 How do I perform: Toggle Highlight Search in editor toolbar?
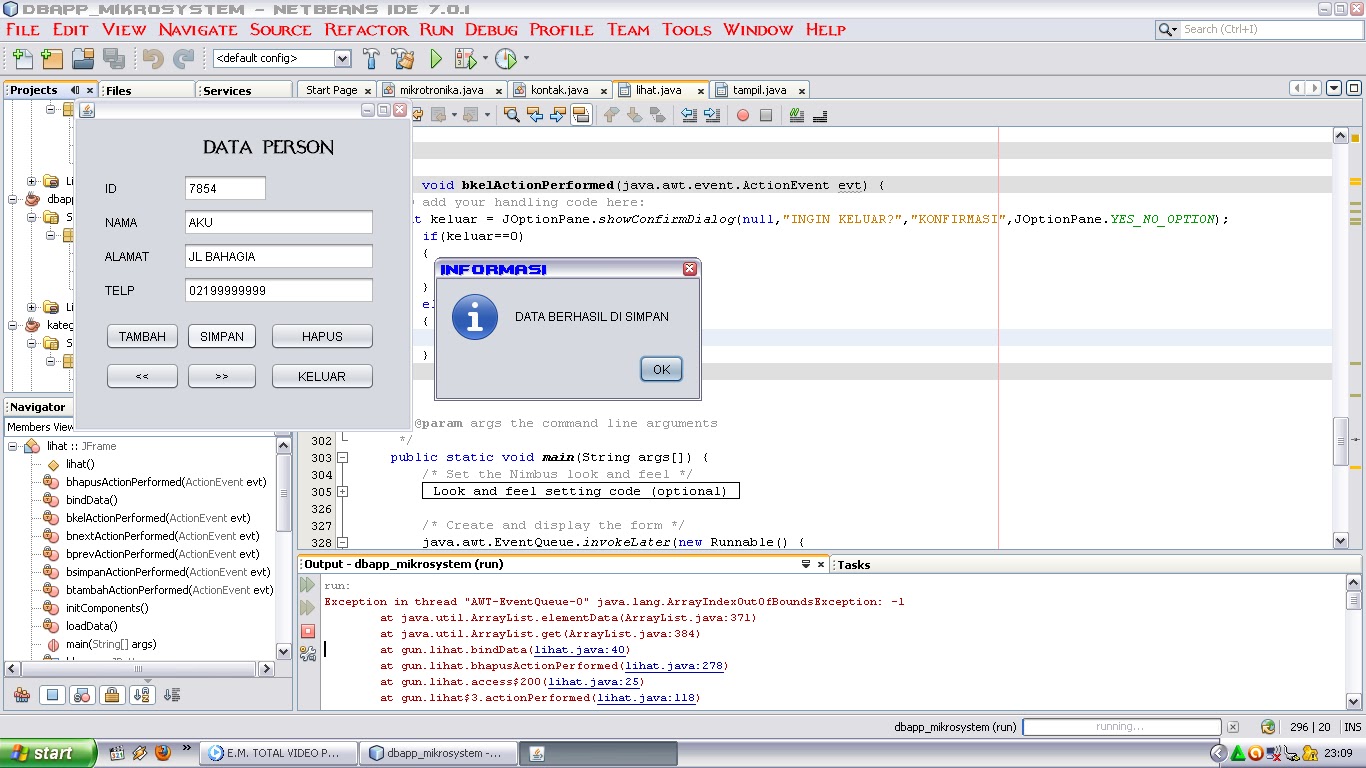[581, 115]
